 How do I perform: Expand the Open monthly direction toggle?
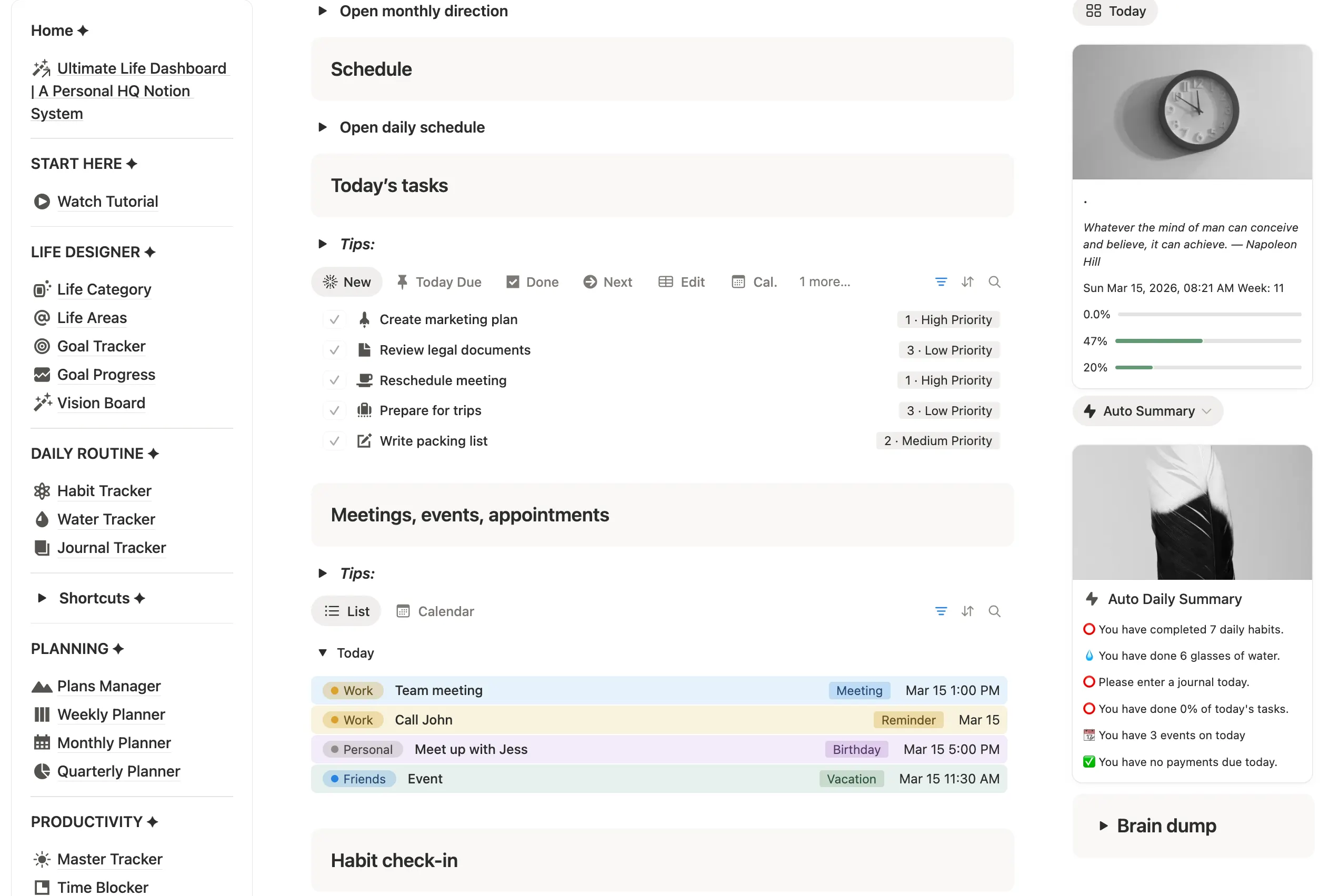pyautogui.click(x=322, y=11)
